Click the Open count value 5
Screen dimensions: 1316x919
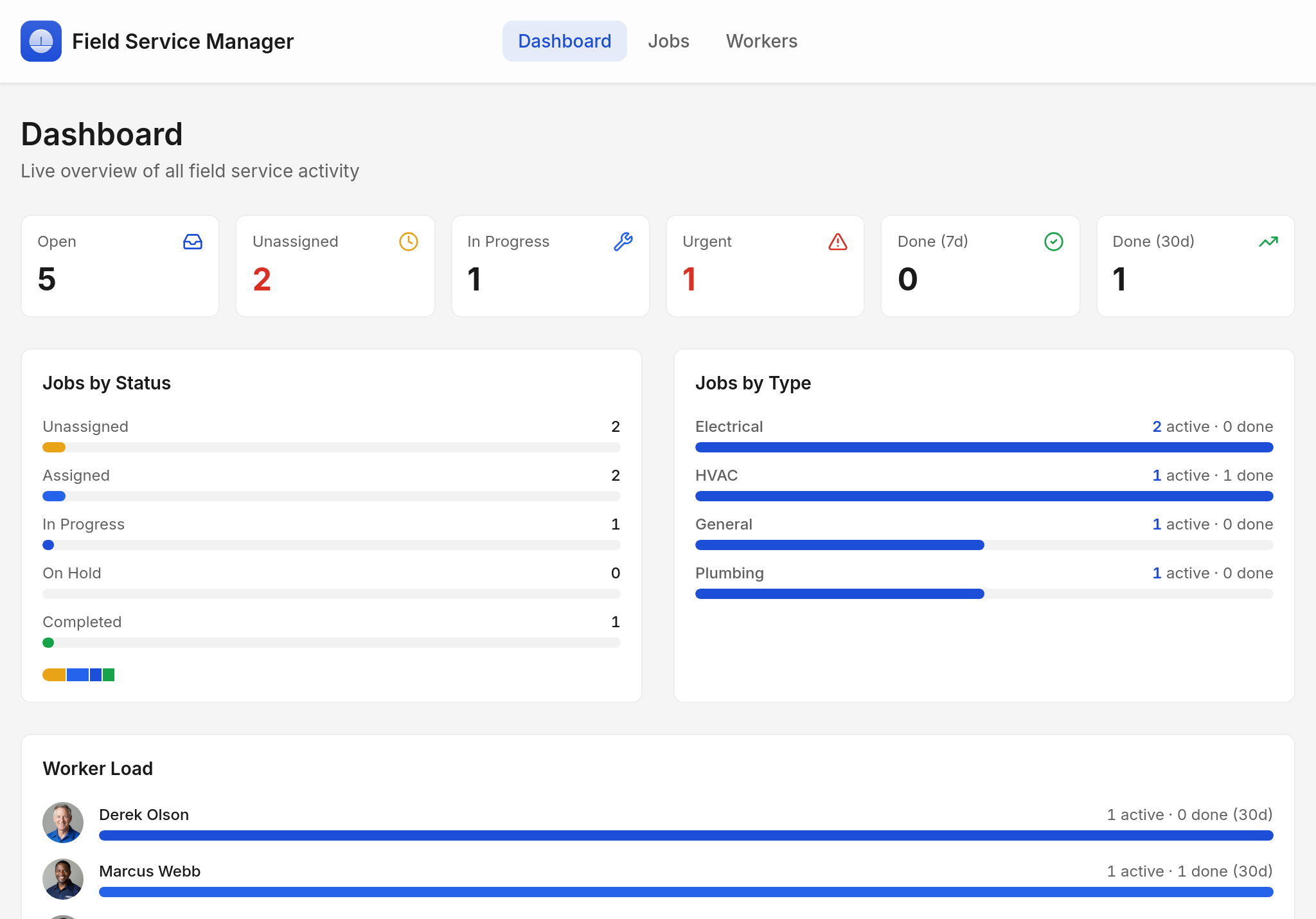click(x=47, y=279)
